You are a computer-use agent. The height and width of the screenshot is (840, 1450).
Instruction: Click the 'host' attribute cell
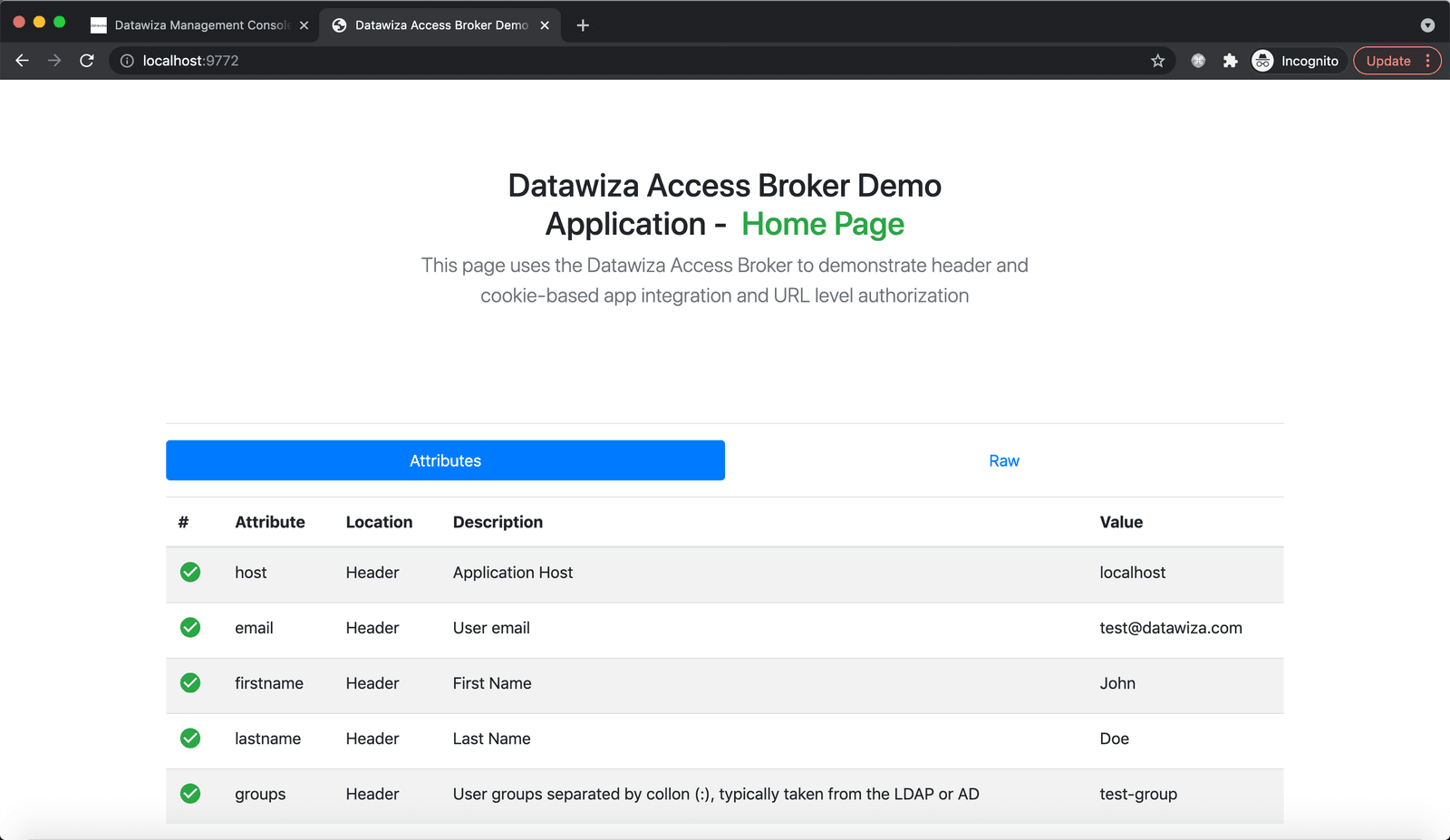(x=251, y=573)
